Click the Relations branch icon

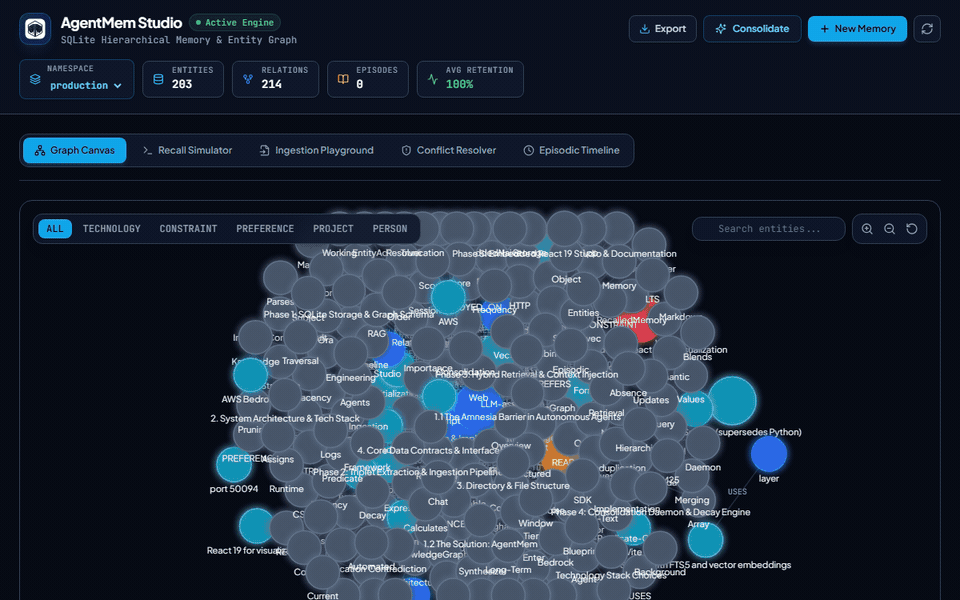[248, 79]
